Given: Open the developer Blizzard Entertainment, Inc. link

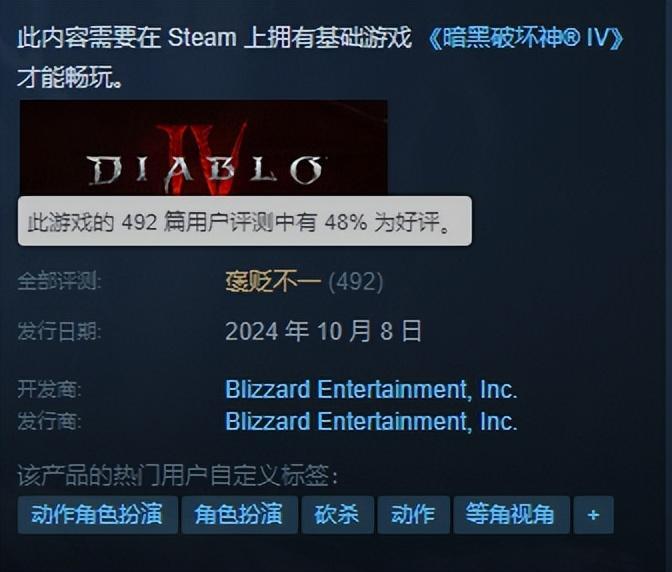Looking at the screenshot, I should point(371,389).
